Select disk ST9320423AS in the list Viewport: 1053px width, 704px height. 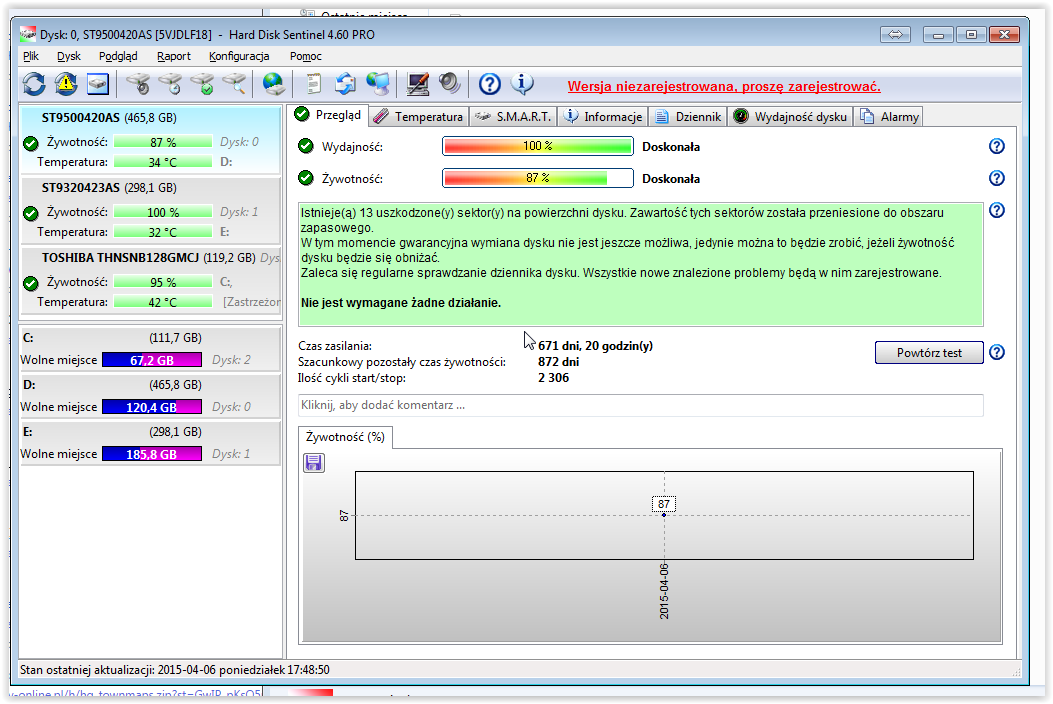150,210
